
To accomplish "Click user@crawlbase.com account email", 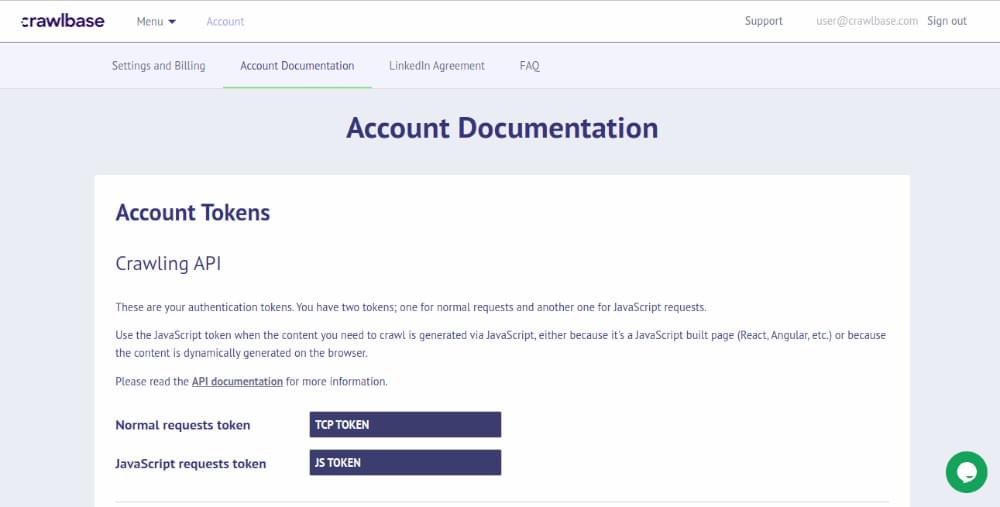I will 867,21.
